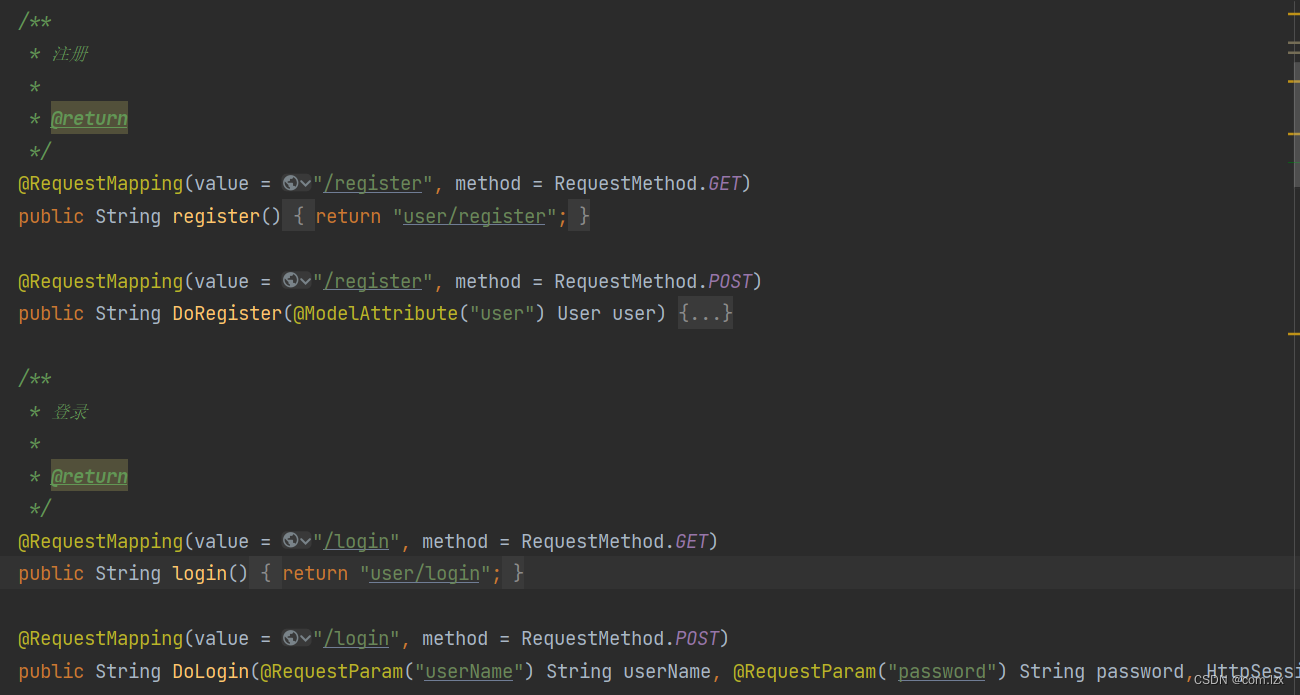Viewport: 1300px width, 695px height.
Task: Click the "userName" request parameter string
Action: (469, 671)
